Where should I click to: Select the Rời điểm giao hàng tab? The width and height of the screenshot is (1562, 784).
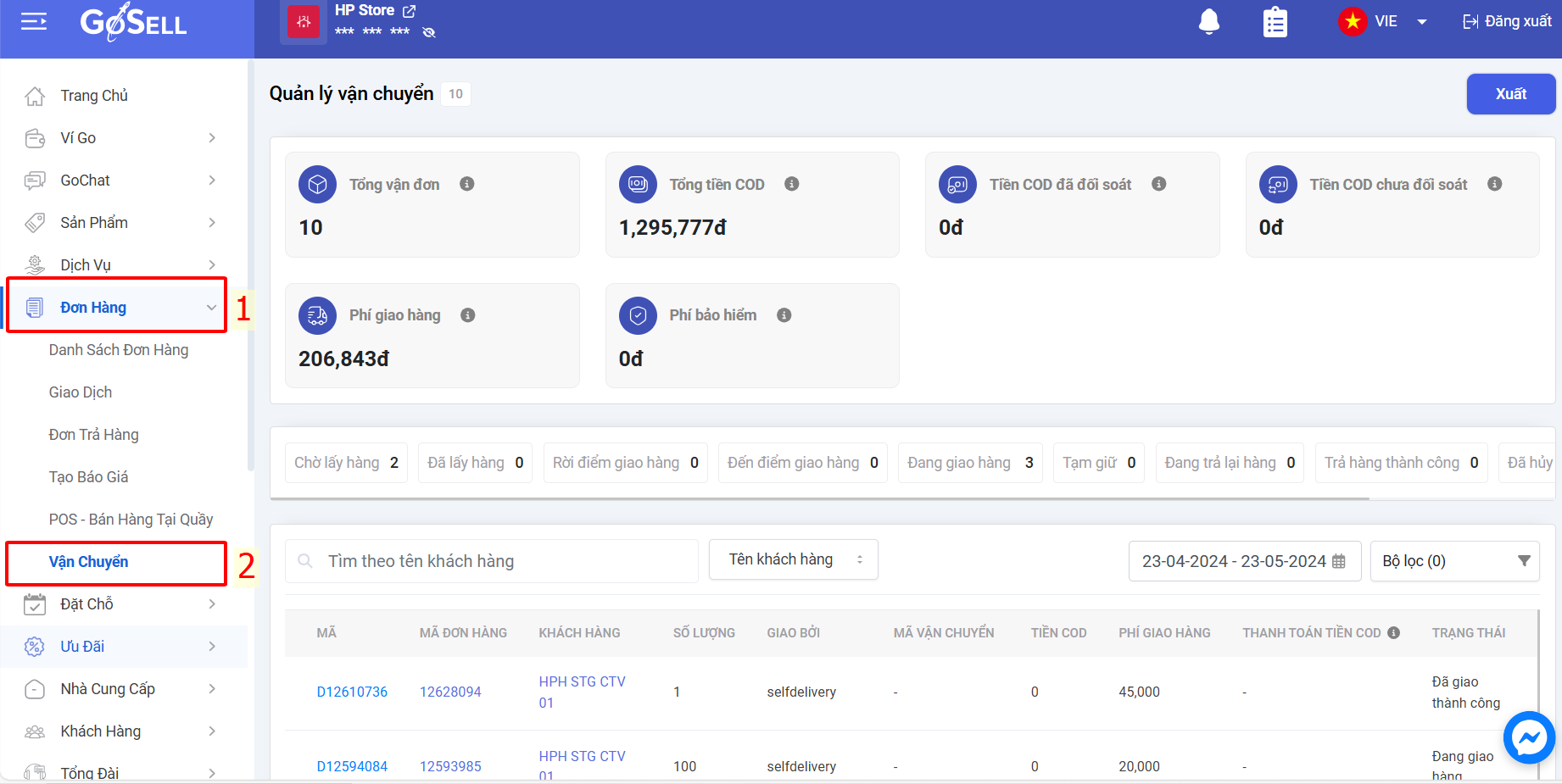click(x=626, y=463)
